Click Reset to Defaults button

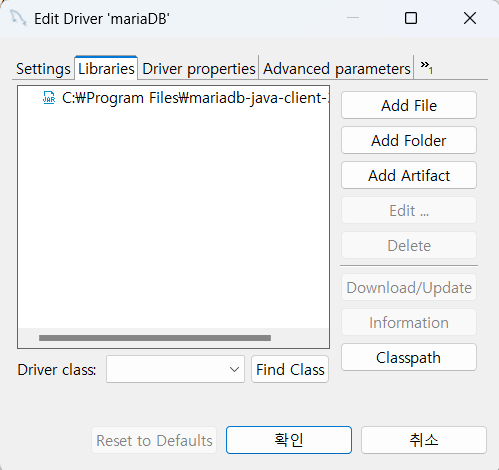point(154,440)
